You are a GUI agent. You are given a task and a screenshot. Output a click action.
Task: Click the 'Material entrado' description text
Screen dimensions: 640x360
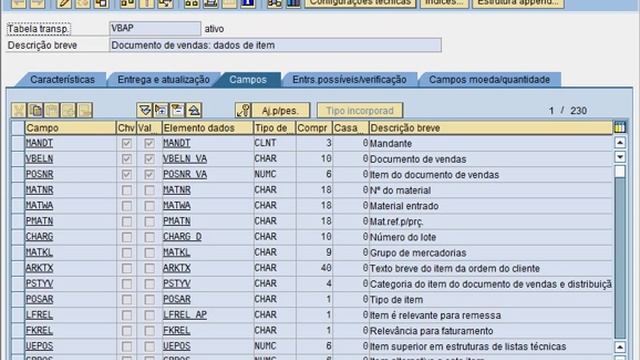tap(404, 206)
